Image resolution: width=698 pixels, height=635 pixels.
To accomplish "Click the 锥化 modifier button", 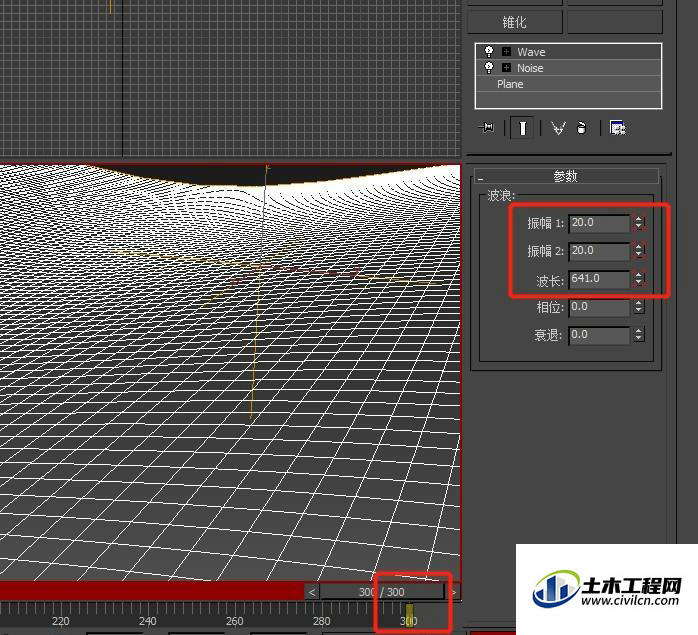I will click(x=515, y=22).
